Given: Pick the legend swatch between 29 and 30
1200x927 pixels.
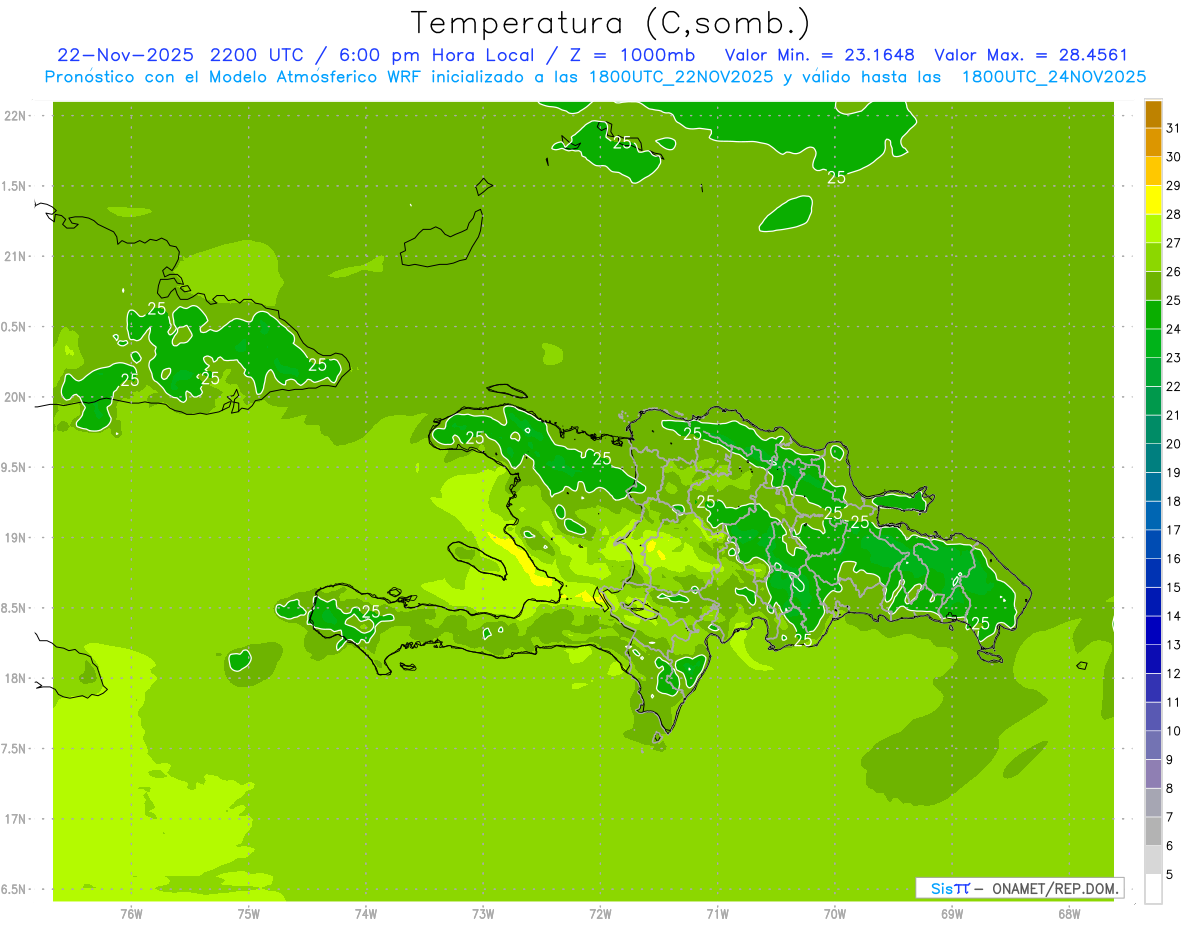Looking at the screenshot, I should 1153,171.
